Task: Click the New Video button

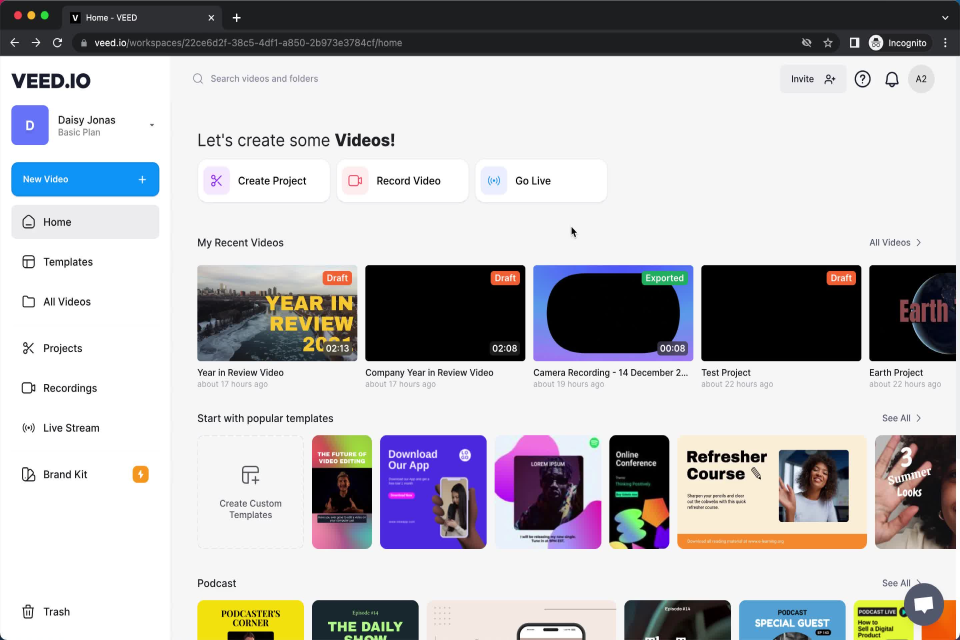Action: coord(85,179)
